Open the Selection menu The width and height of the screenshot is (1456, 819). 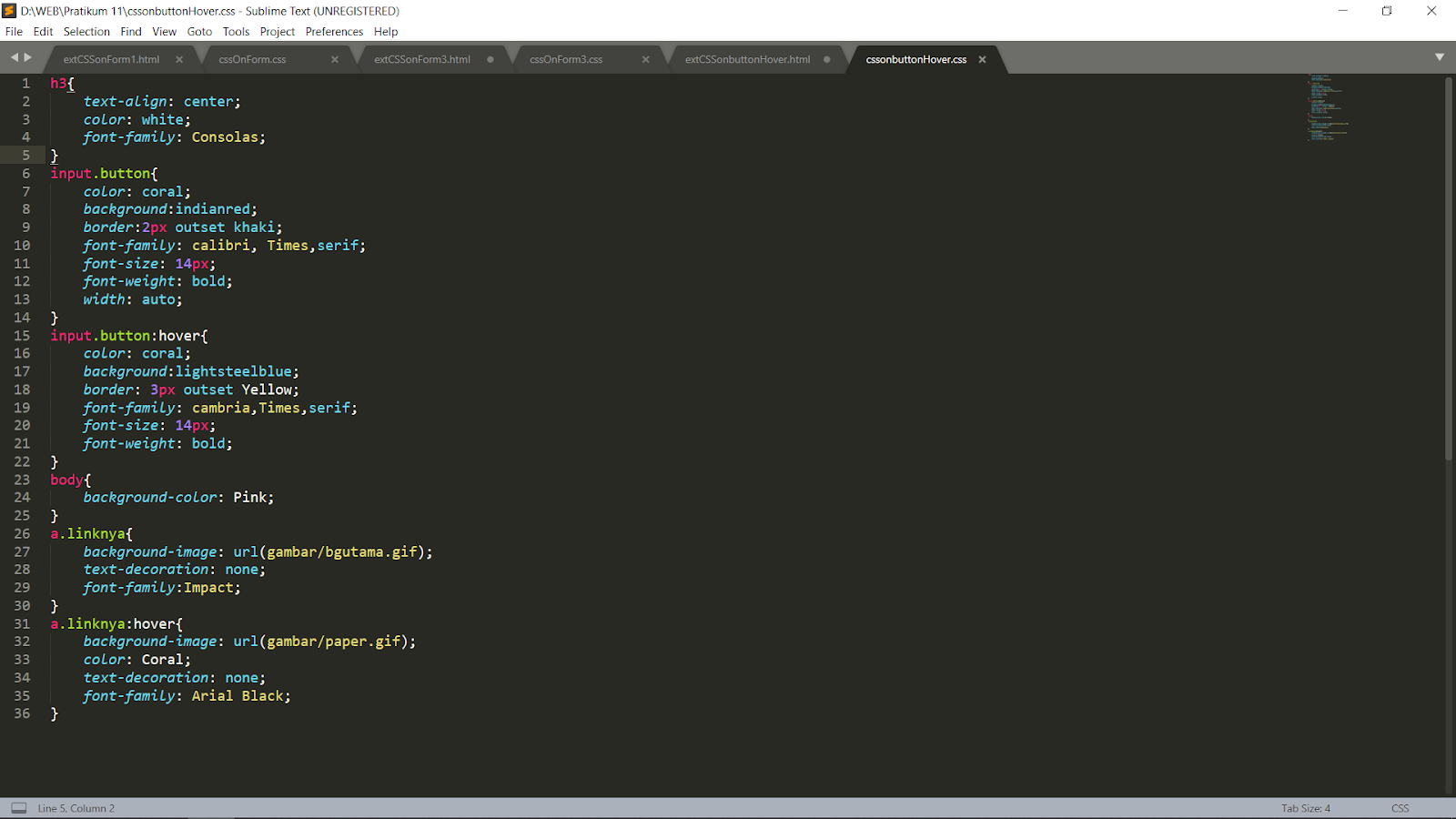pyautogui.click(x=86, y=31)
